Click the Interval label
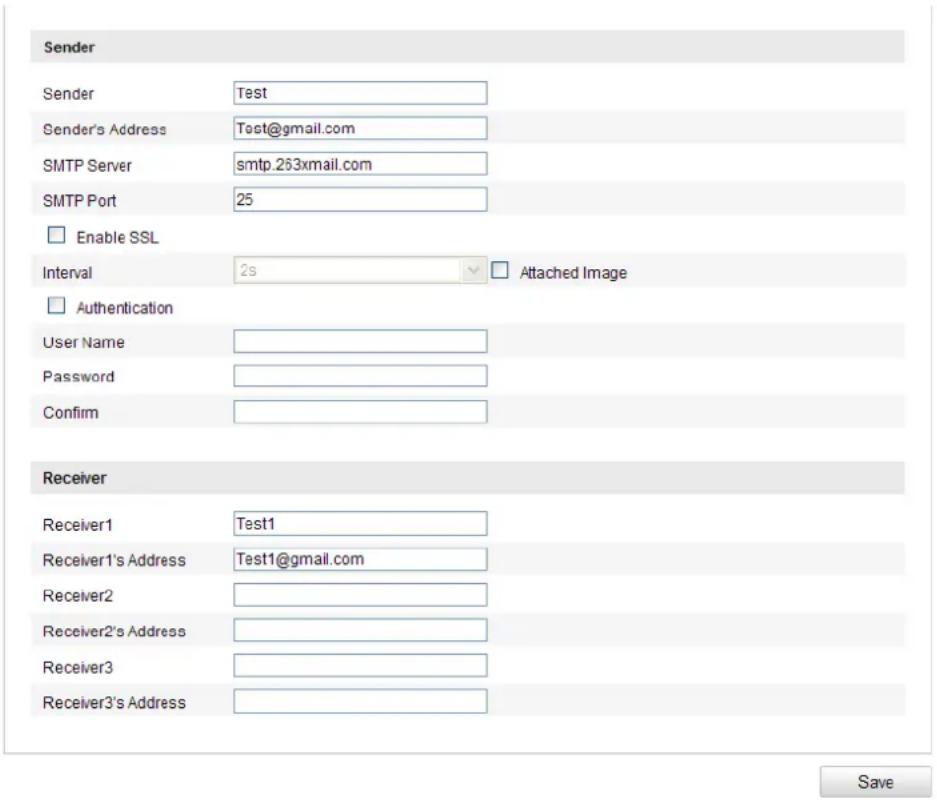The image size is (937, 801). (68, 273)
